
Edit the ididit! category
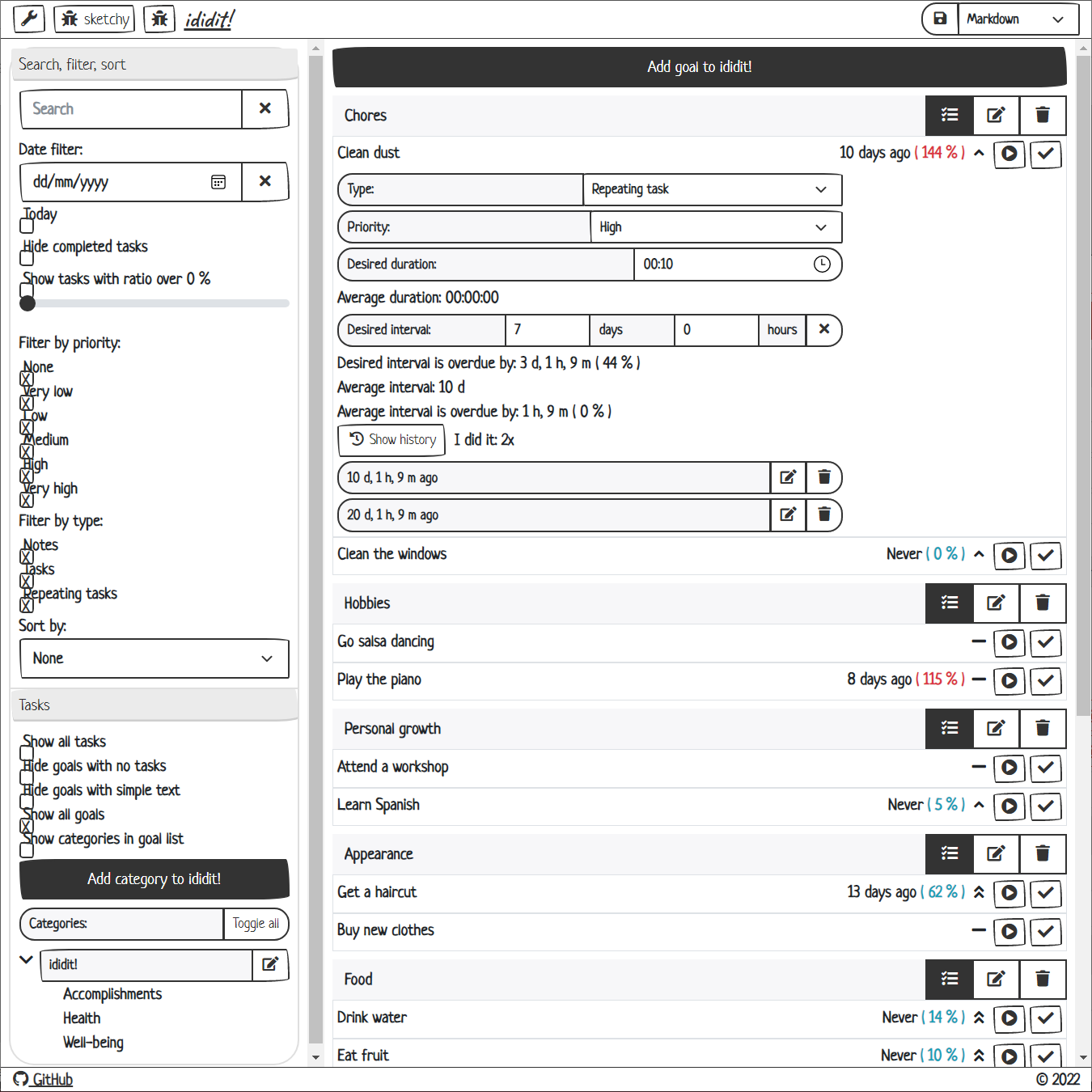270,964
